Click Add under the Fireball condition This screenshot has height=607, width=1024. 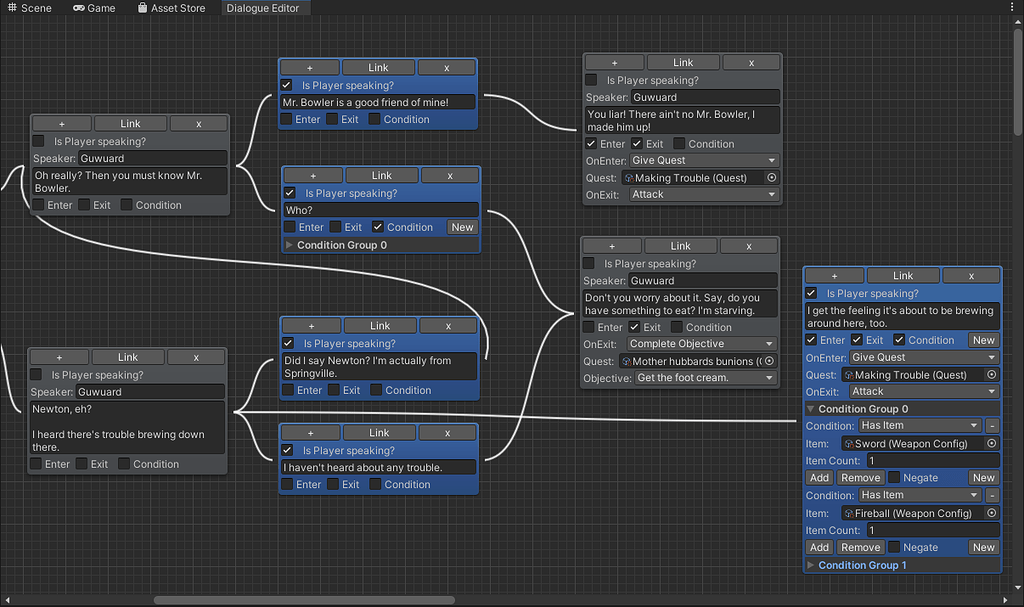coord(819,547)
